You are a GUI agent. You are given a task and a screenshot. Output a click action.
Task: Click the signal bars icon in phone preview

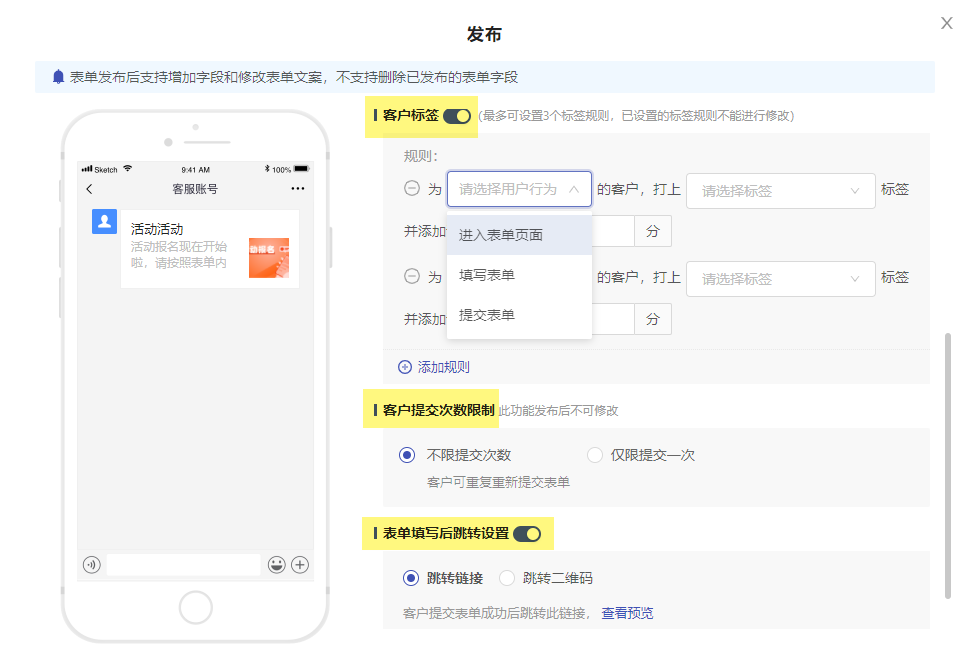[x=87, y=169]
